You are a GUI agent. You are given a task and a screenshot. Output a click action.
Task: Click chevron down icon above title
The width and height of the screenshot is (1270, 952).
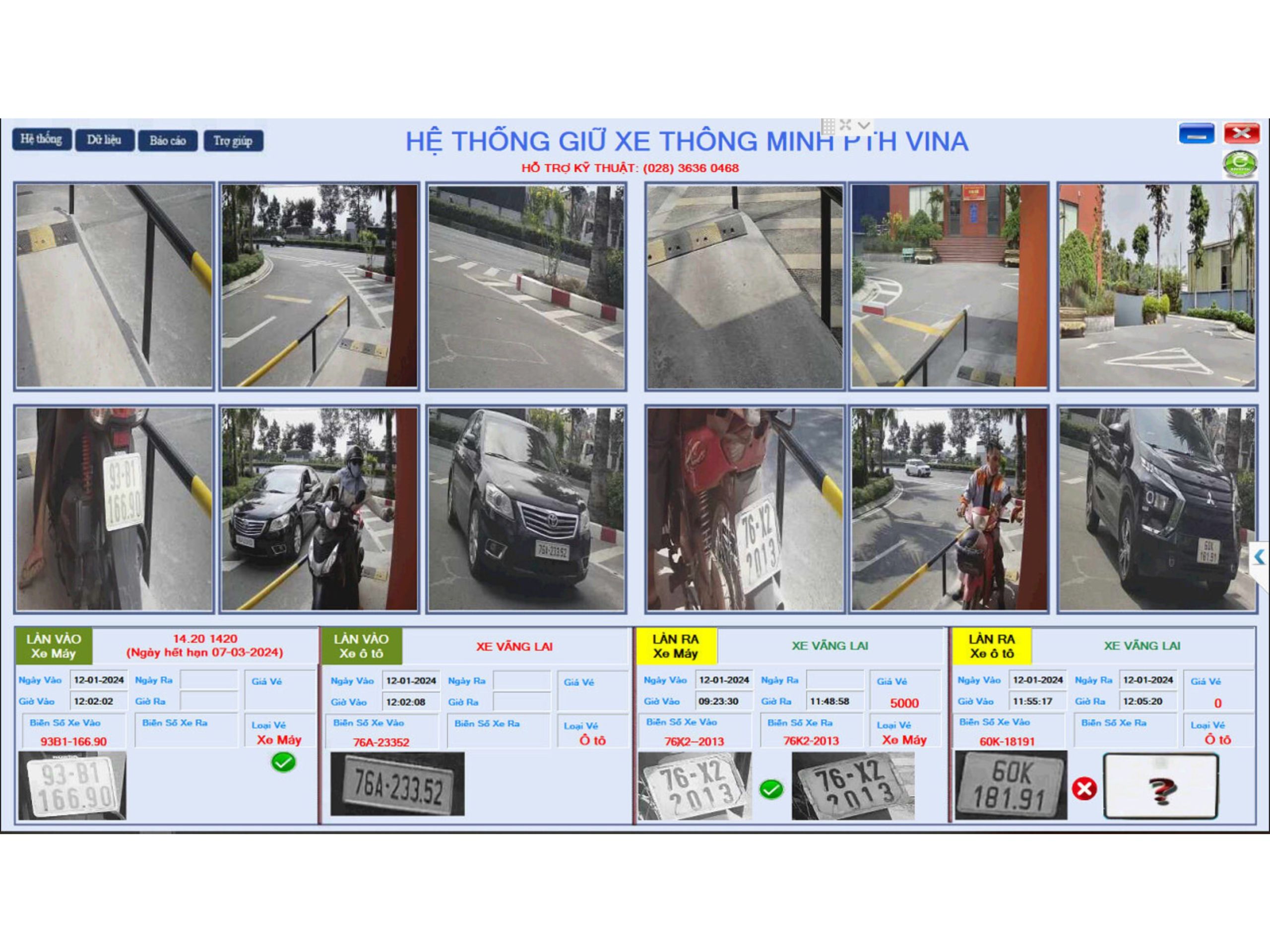click(x=864, y=125)
